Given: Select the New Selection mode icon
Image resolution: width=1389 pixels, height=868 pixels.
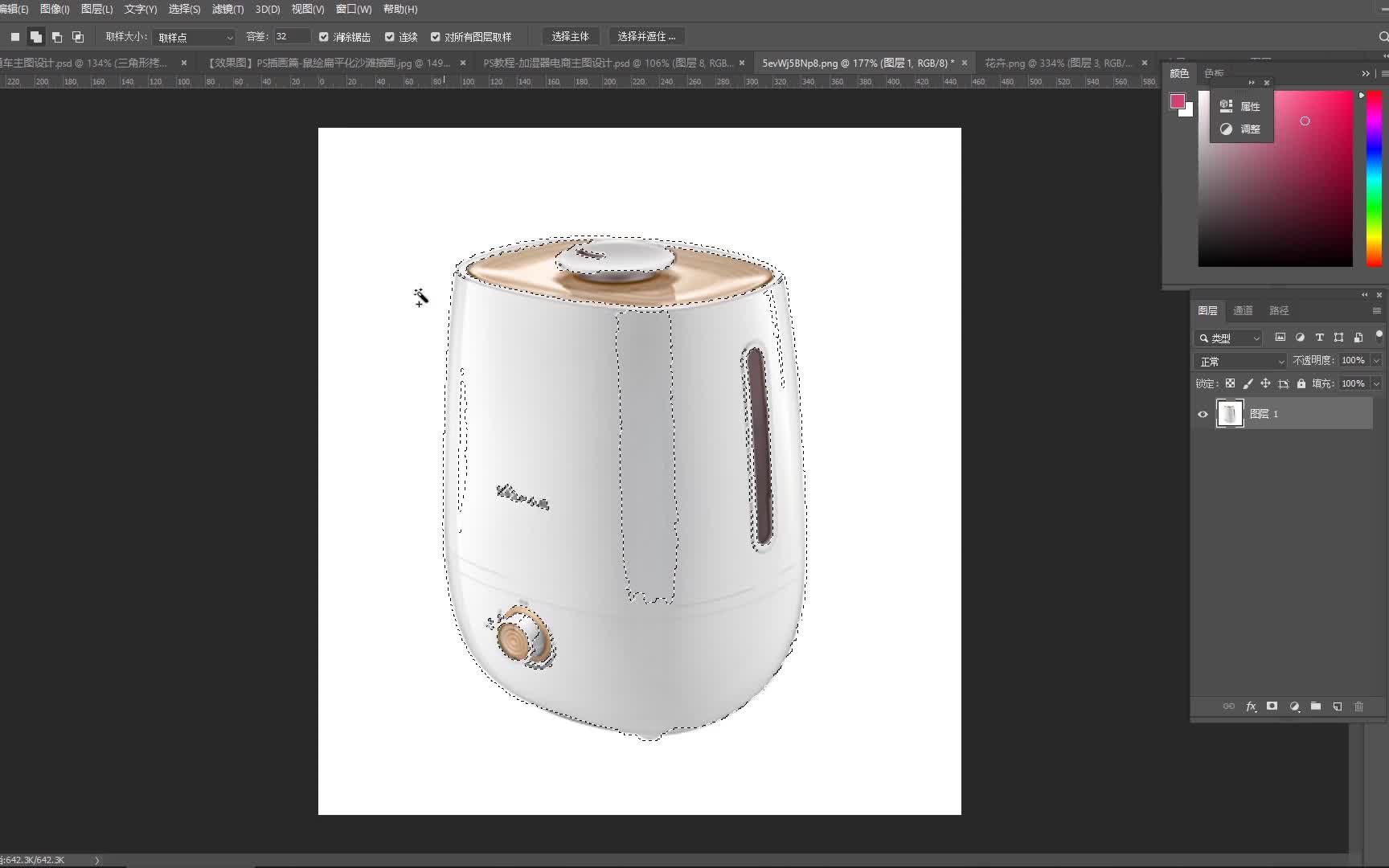Looking at the screenshot, I should coord(15,37).
